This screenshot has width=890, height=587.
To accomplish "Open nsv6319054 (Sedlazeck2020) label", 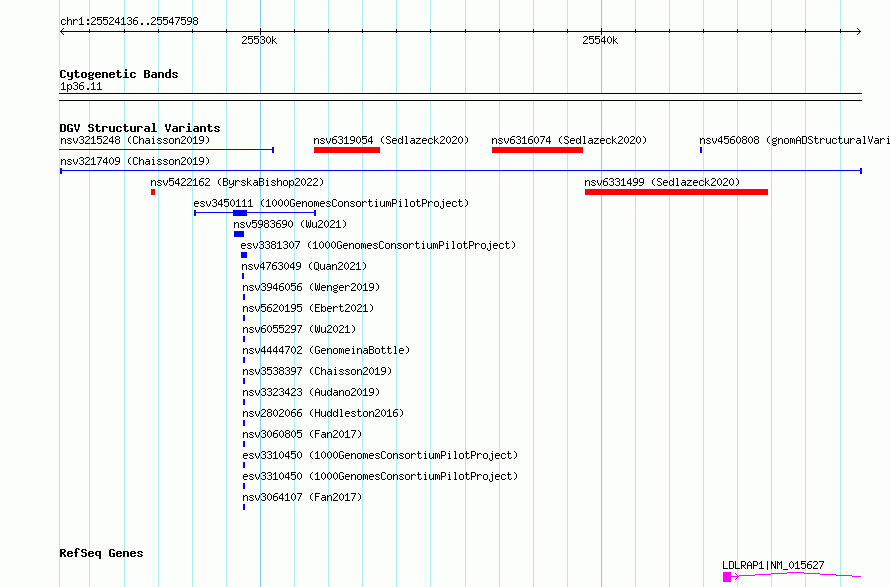I will pos(391,140).
